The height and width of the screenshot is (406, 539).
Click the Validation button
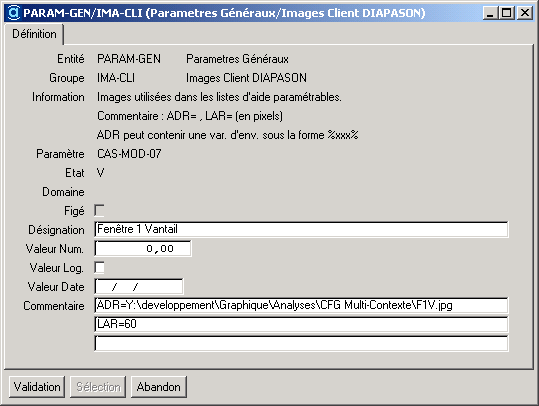pos(37,387)
